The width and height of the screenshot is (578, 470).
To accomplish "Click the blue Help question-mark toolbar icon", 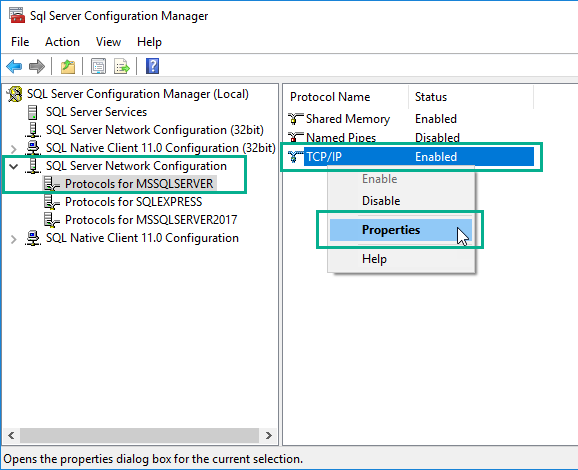I will coord(152,67).
